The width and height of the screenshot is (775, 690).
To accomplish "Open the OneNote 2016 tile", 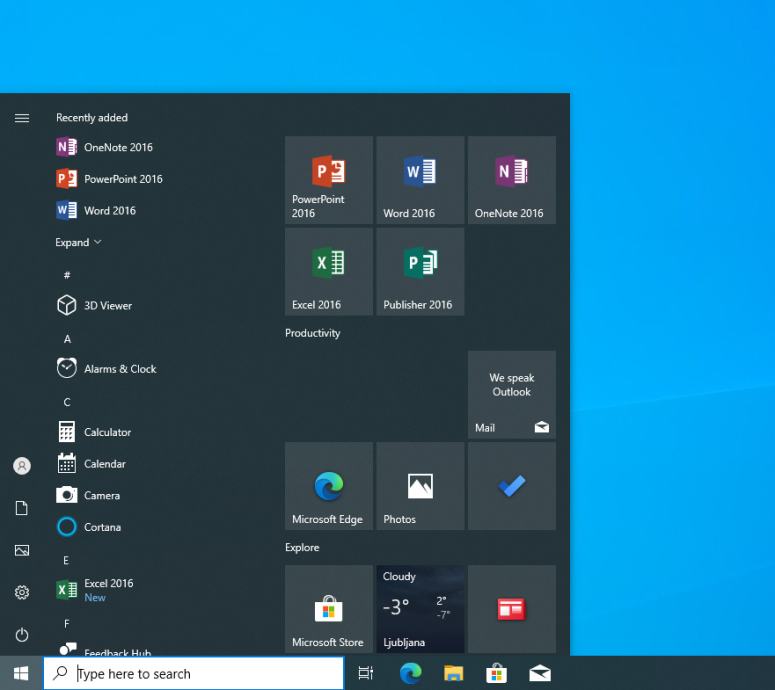I will tap(511, 180).
